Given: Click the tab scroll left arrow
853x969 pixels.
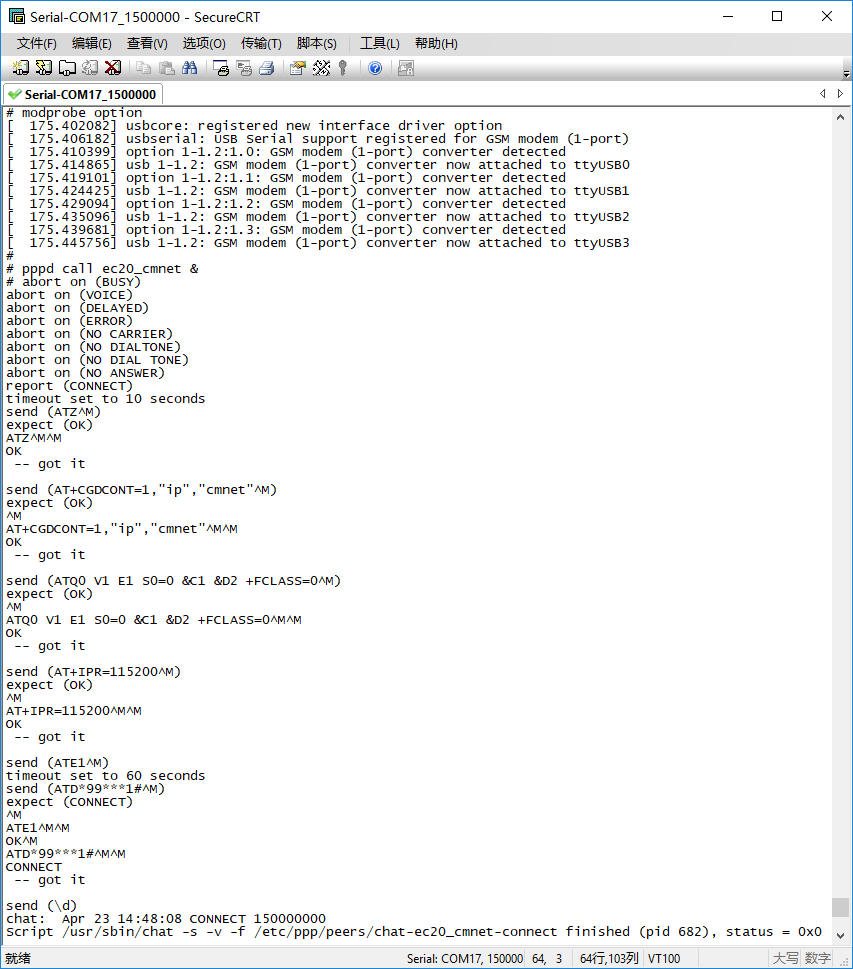Looking at the screenshot, I should [823, 93].
